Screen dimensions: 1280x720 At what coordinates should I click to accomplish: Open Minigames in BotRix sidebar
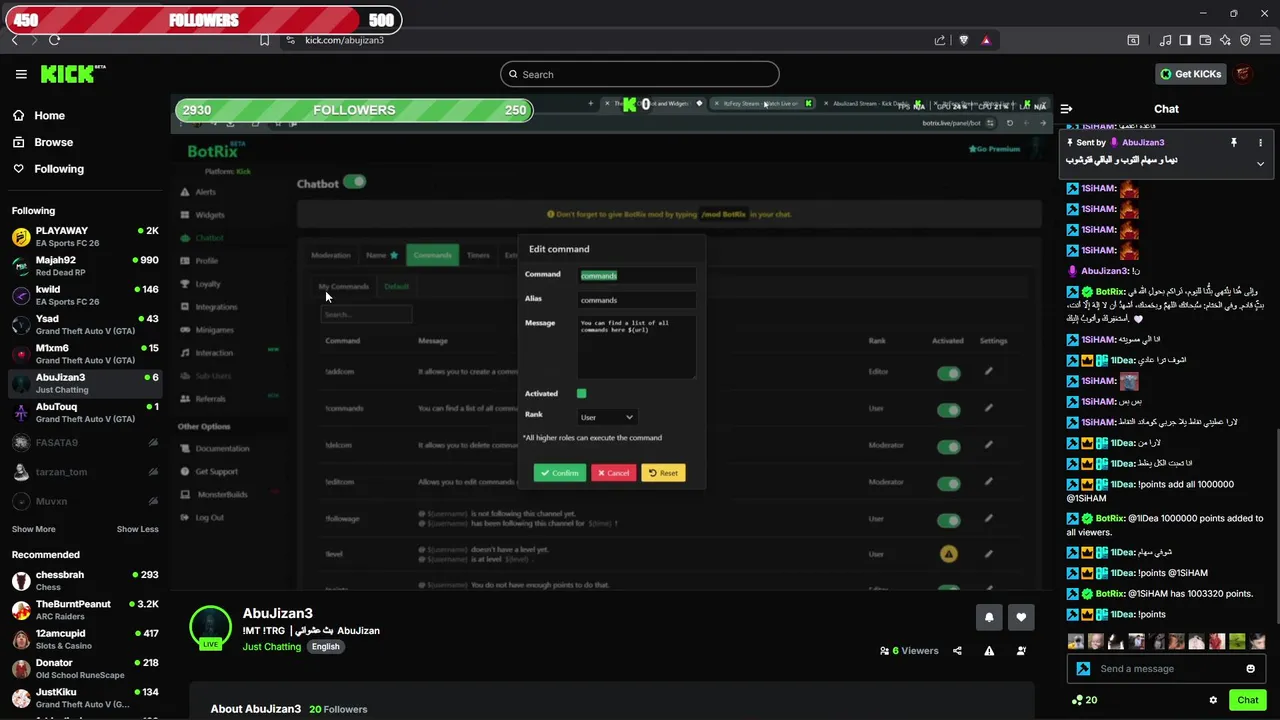tap(214, 330)
